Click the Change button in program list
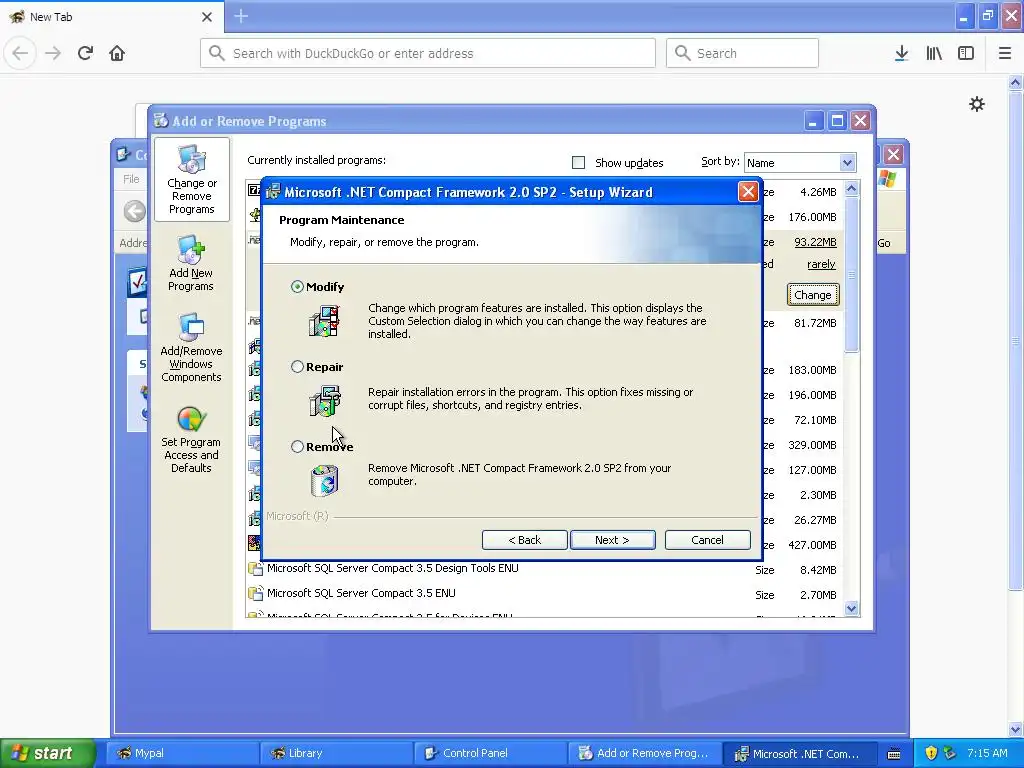Viewport: 1024px width, 768px height. 813,295
